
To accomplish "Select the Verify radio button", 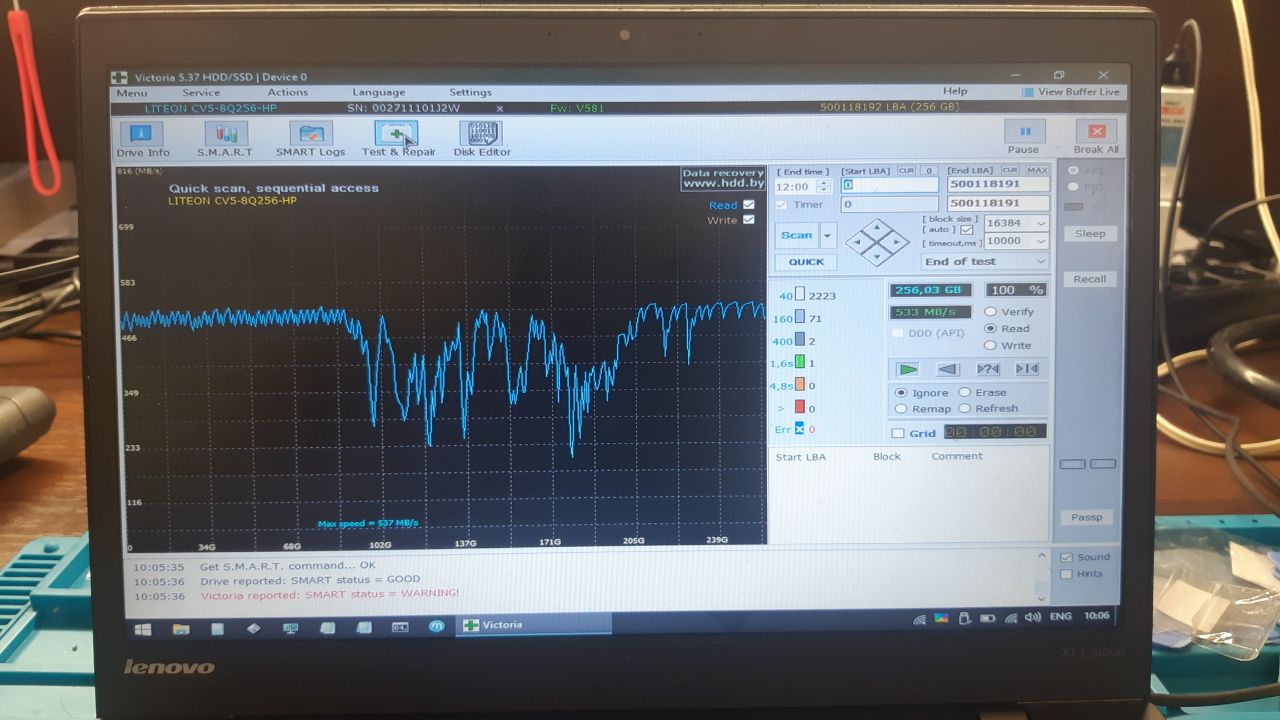I will coord(990,312).
